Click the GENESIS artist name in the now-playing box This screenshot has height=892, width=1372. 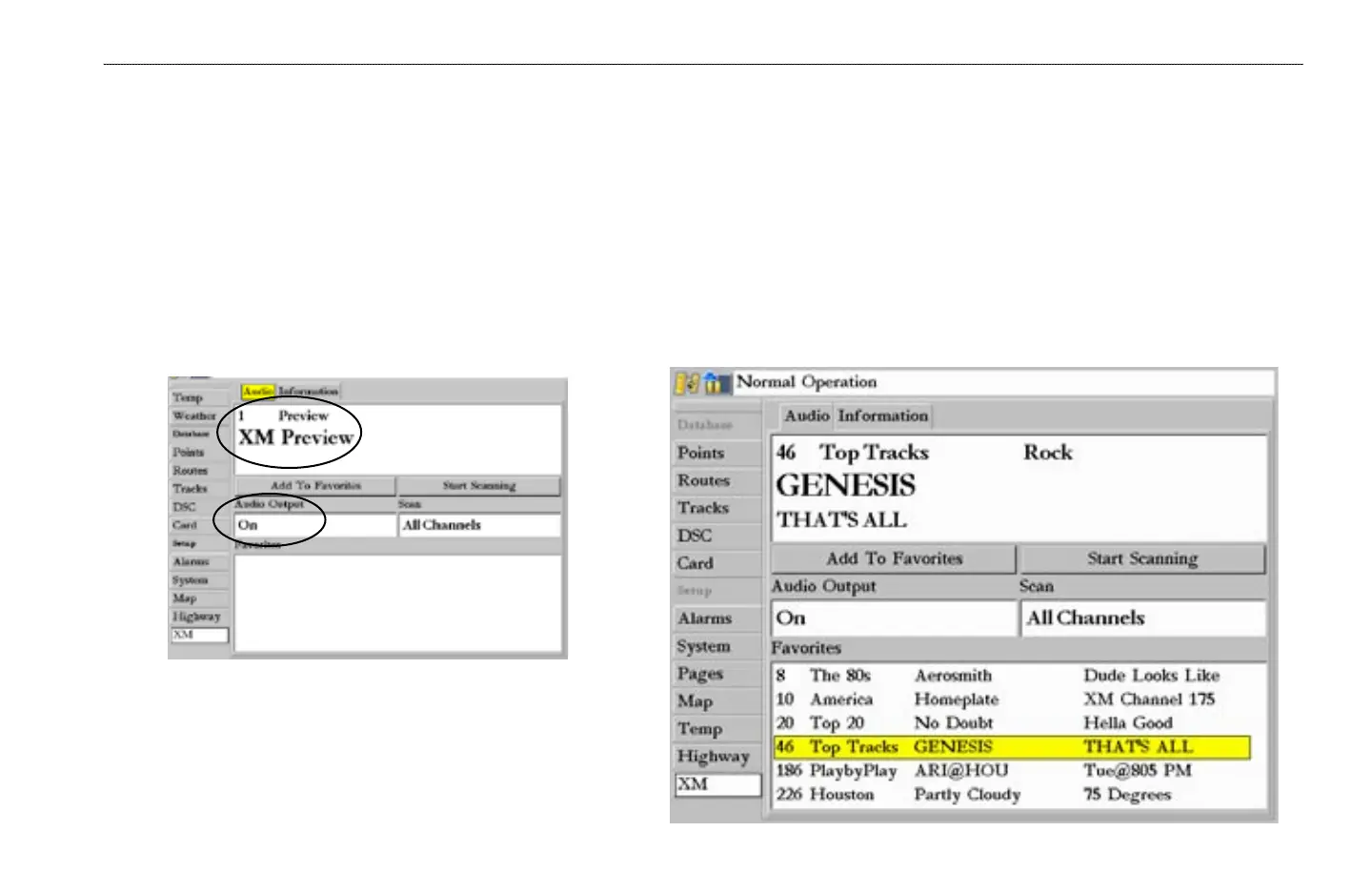tap(846, 486)
